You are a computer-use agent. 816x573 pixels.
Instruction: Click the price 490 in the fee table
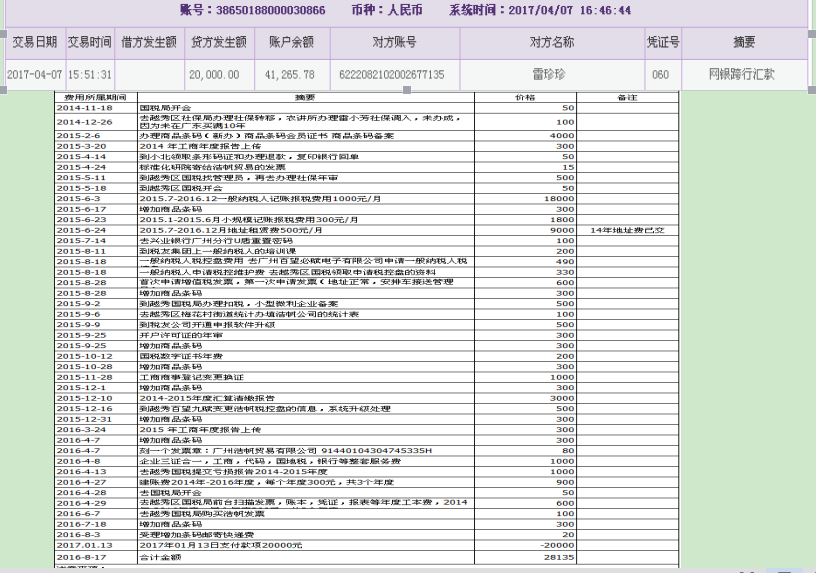click(565, 261)
